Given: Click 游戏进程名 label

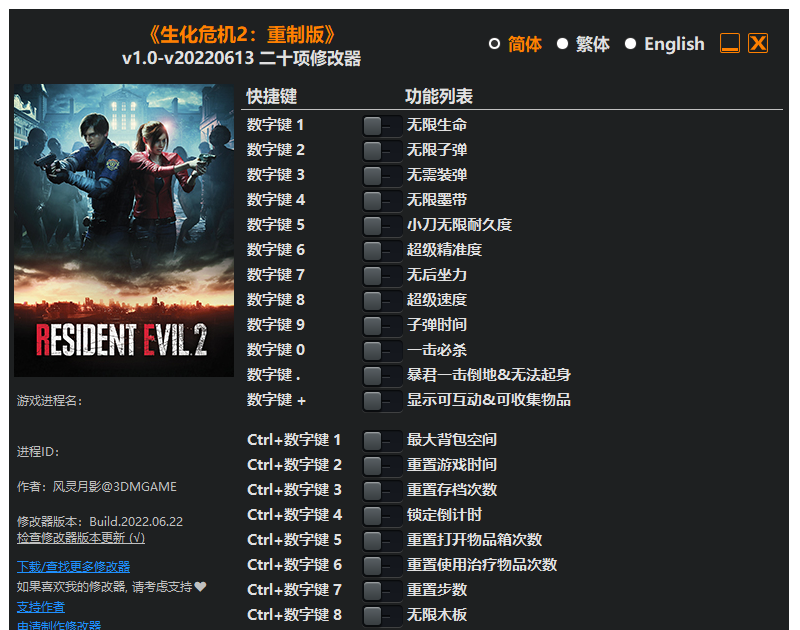Looking at the screenshot, I should 49,401.
